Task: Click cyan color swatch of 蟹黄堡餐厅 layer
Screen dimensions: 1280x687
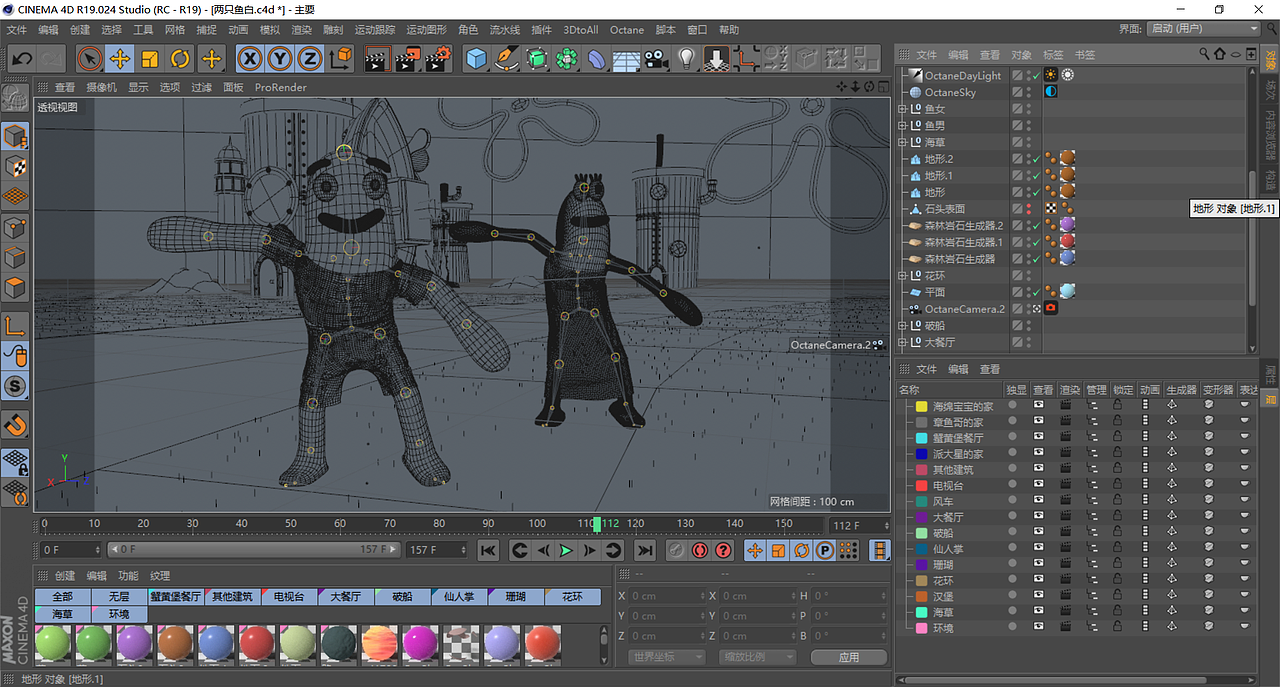Action: [x=922, y=438]
